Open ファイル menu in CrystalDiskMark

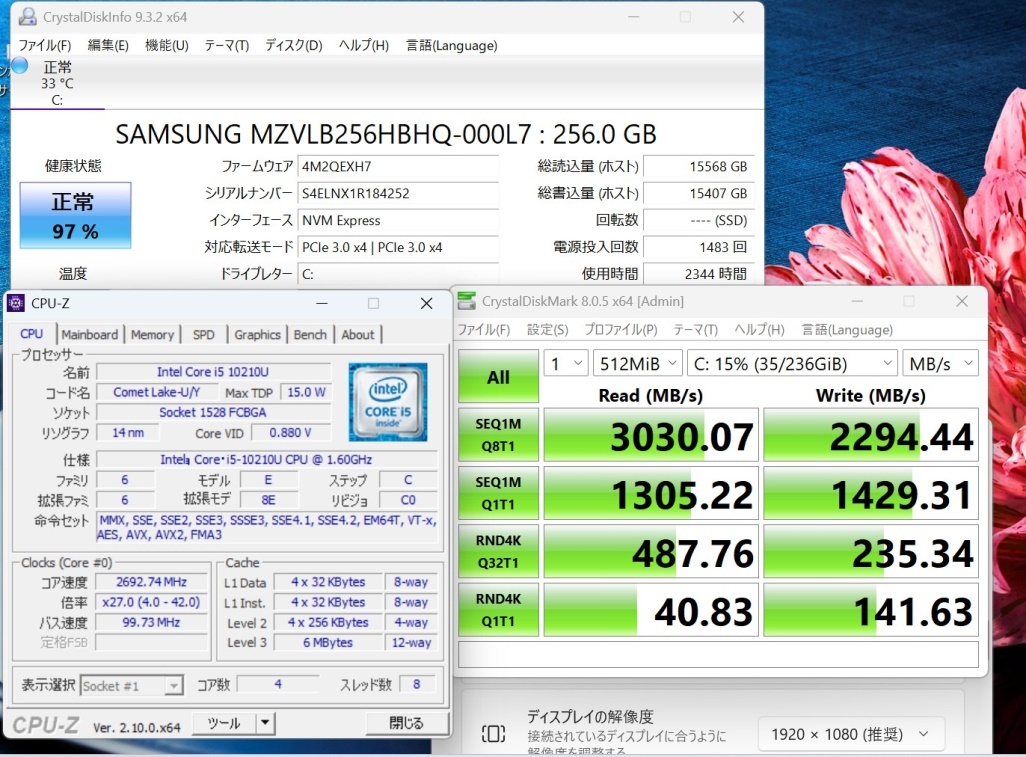pyautogui.click(x=484, y=330)
